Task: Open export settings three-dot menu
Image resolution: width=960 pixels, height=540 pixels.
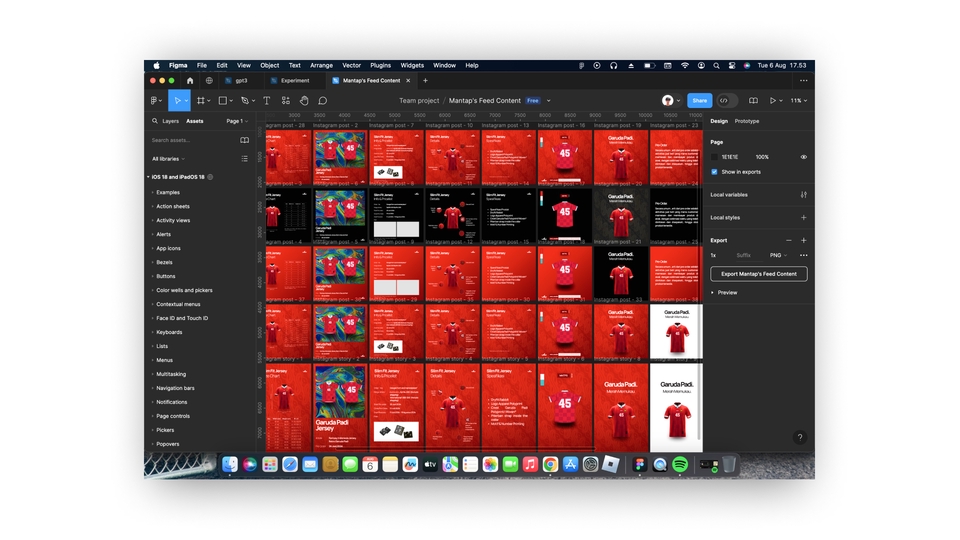Action: coord(803,255)
